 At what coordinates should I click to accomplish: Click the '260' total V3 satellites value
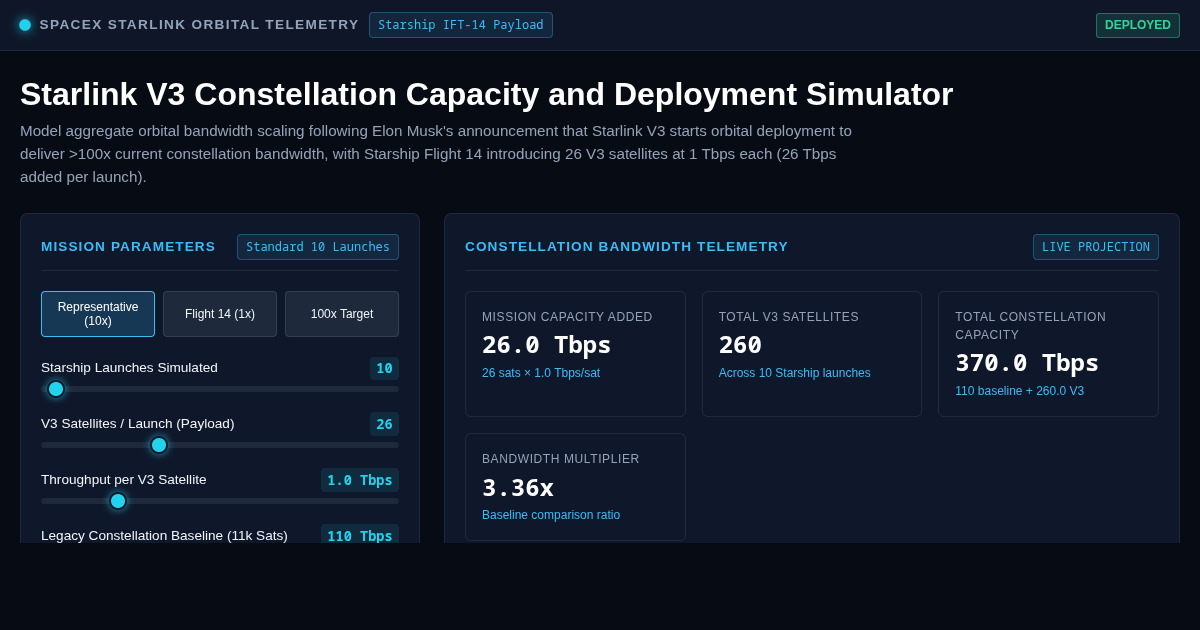click(740, 345)
